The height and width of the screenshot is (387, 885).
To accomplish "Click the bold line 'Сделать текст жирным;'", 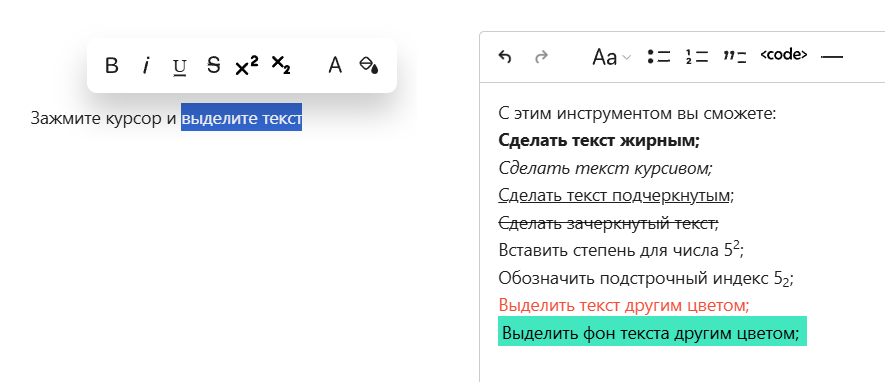I will click(x=599, y=141).
